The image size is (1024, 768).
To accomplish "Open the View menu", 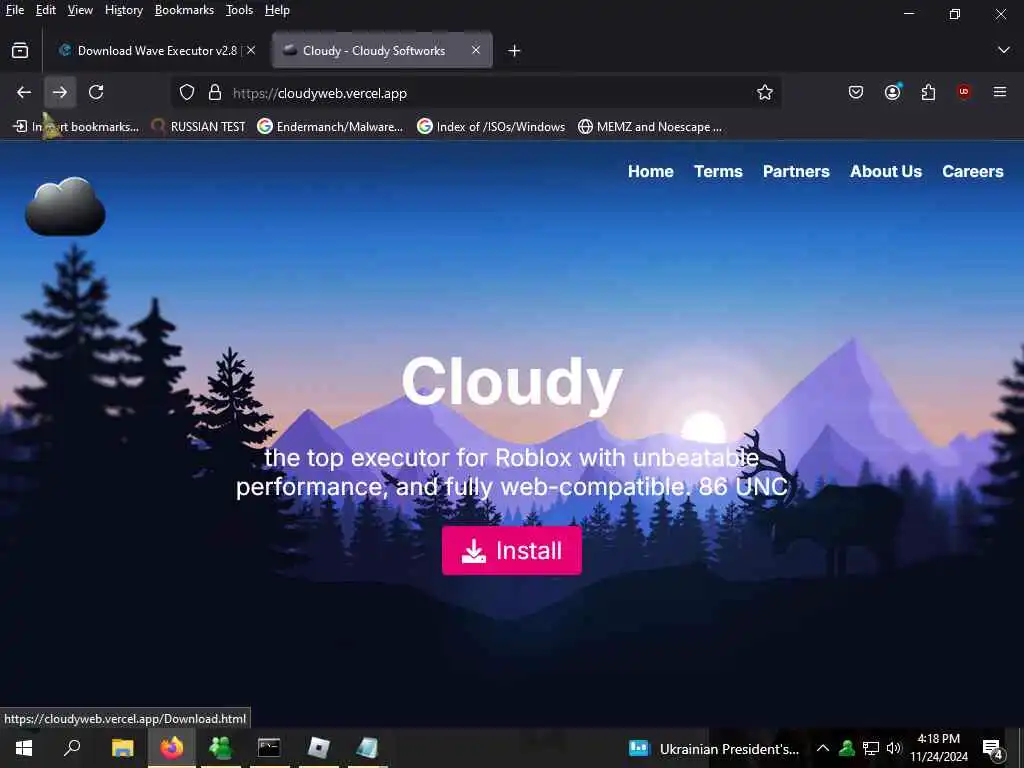I will (80, 10).
